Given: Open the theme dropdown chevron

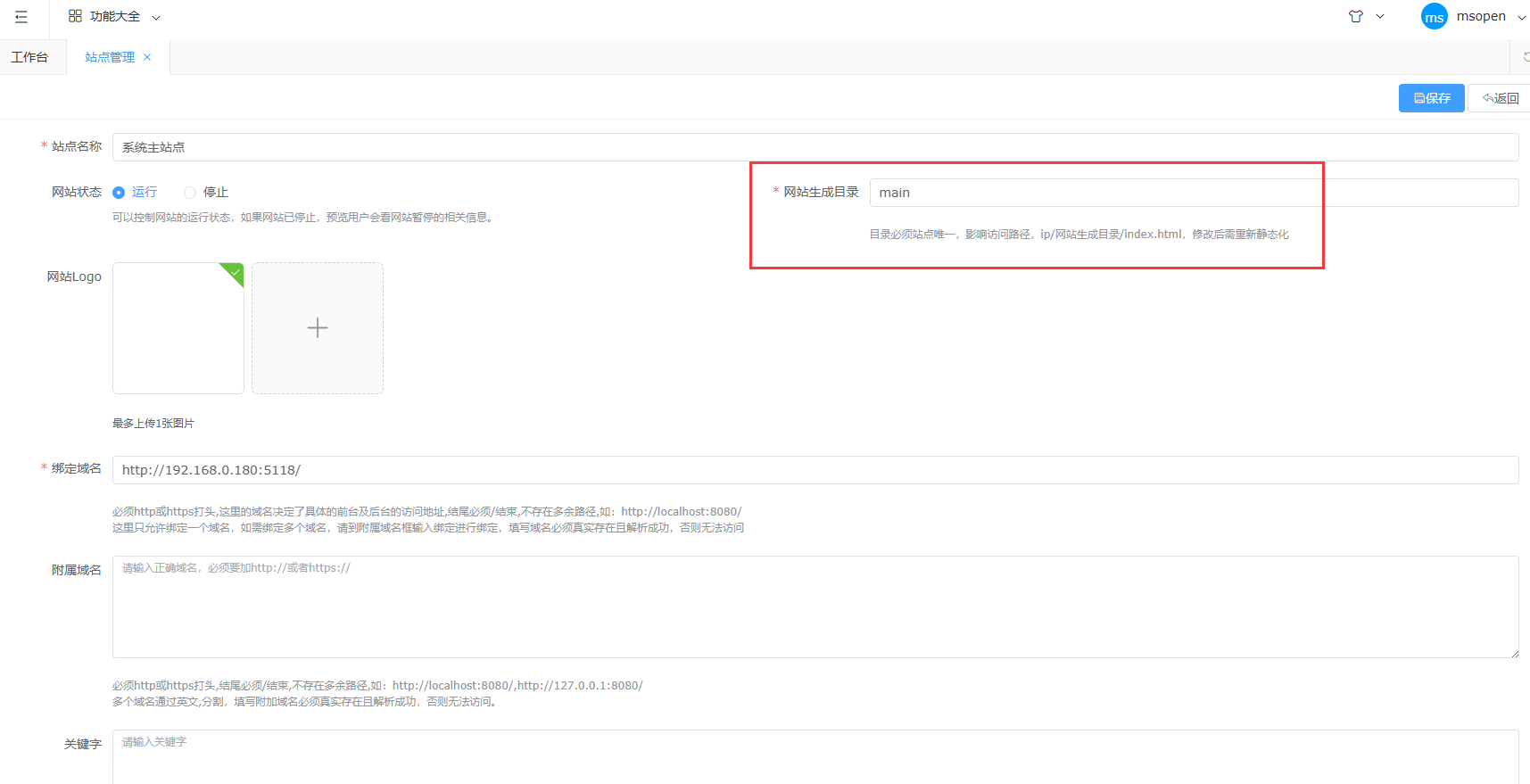Looking at the screenshot, I should click(1380, 16).
